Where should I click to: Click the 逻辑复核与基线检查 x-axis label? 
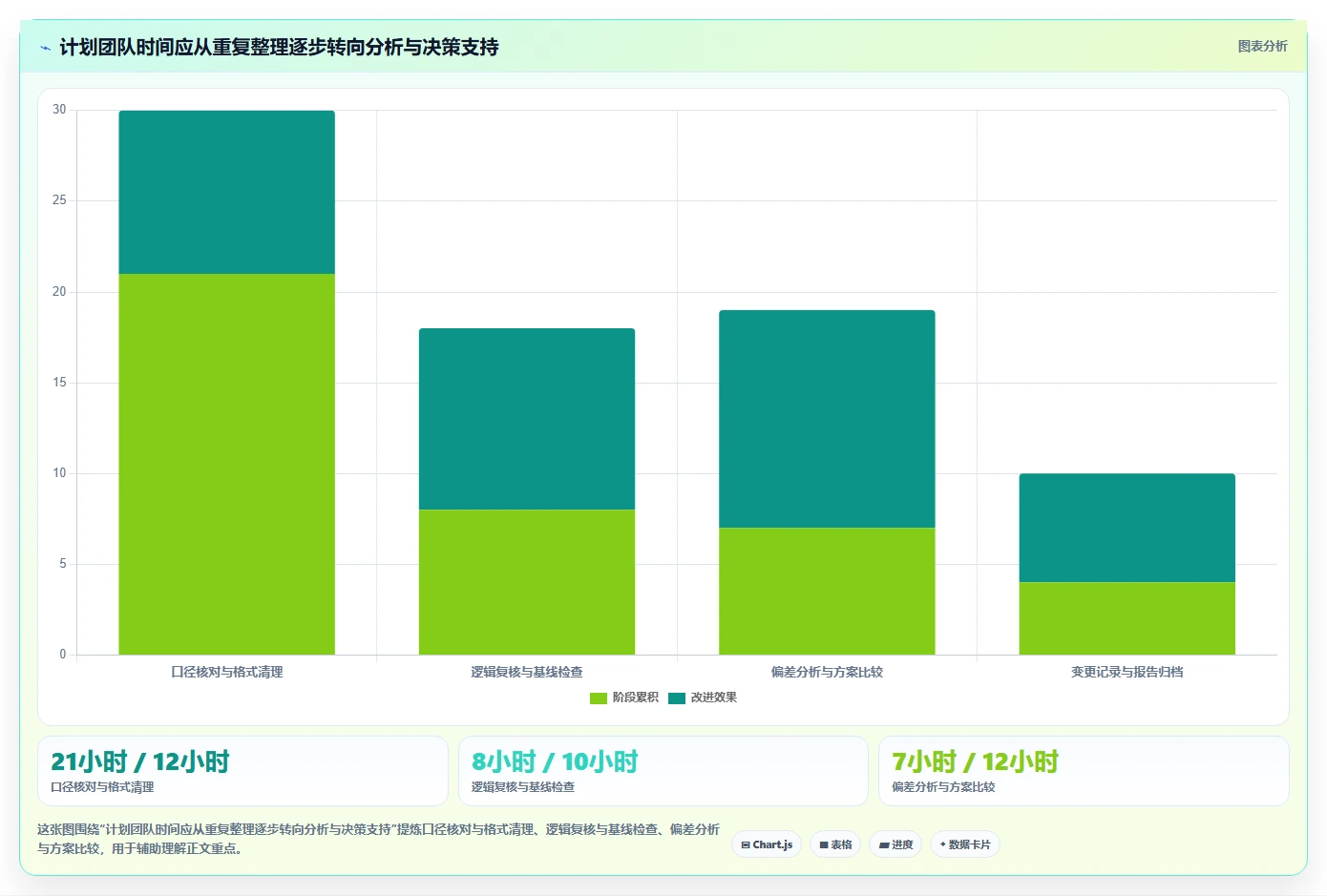click(x=527, y=672)
